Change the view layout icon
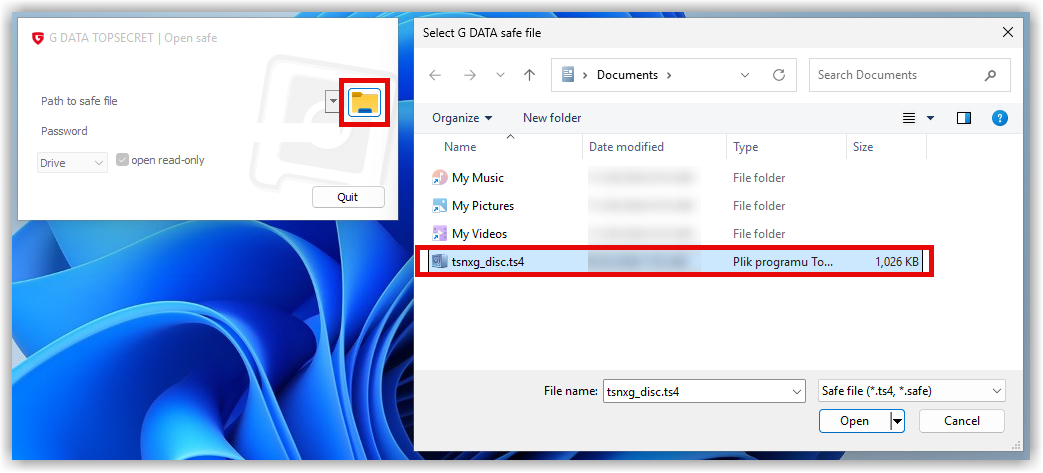This screenshot has width=1043, height=473. click(x=909, y=118)
